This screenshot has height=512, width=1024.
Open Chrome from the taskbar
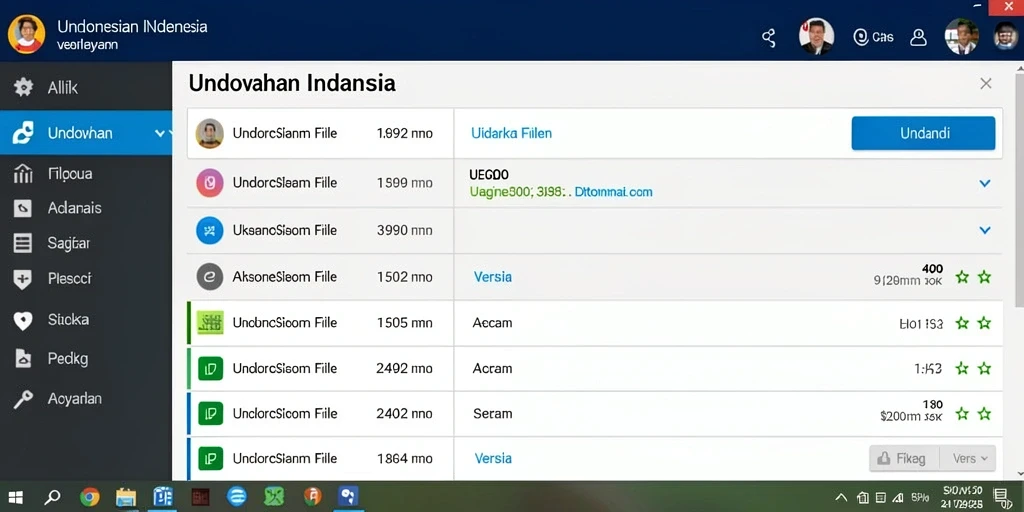89,498
